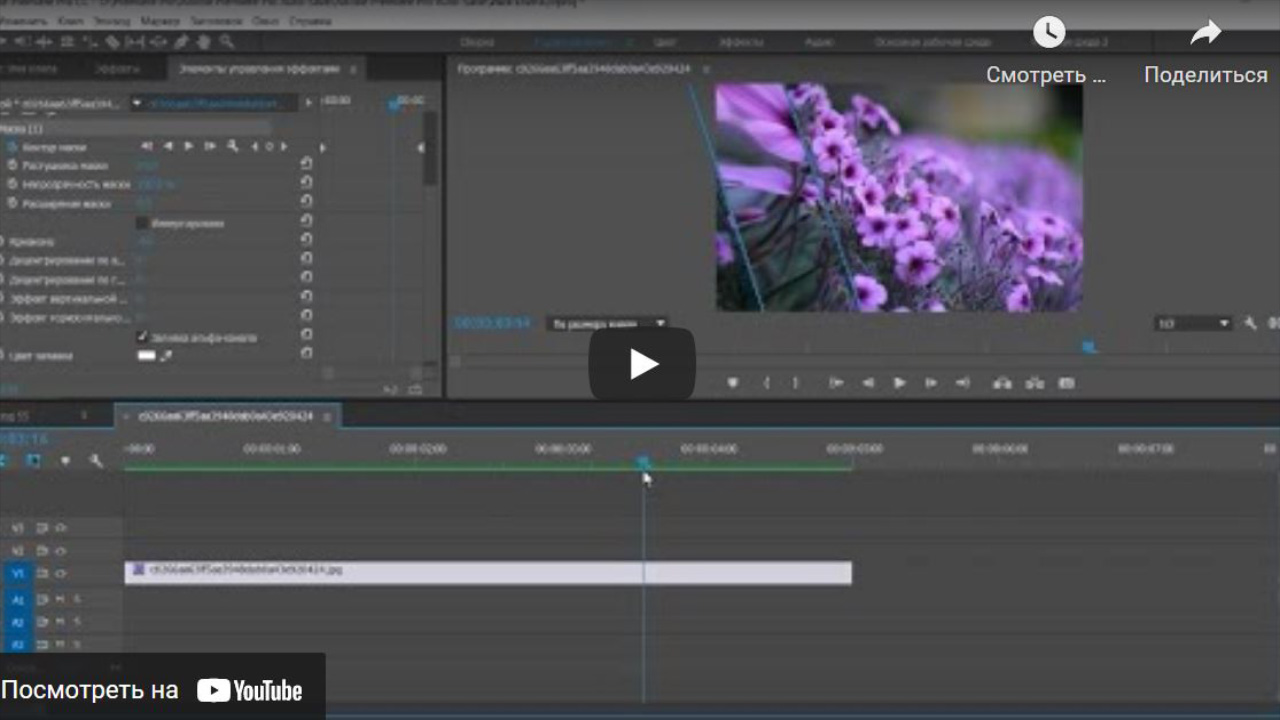This screenshot has width=1280, height=720.
Task: Click the Export Frame icon in the Program monitor
Action: coord(1066,382)
